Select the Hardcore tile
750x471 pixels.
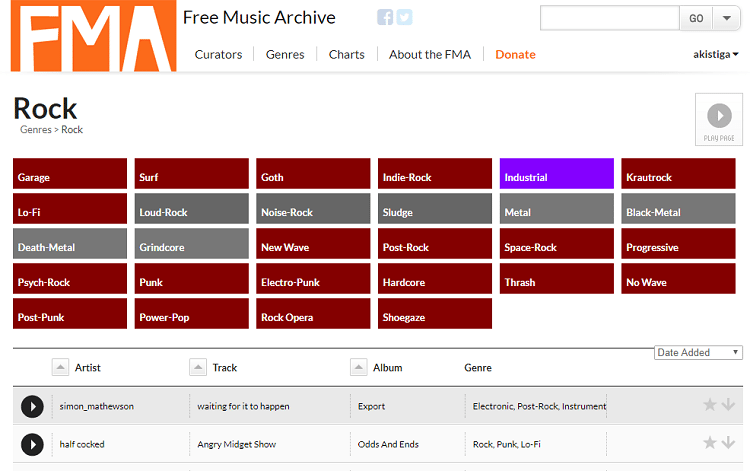tap(435, 278)
